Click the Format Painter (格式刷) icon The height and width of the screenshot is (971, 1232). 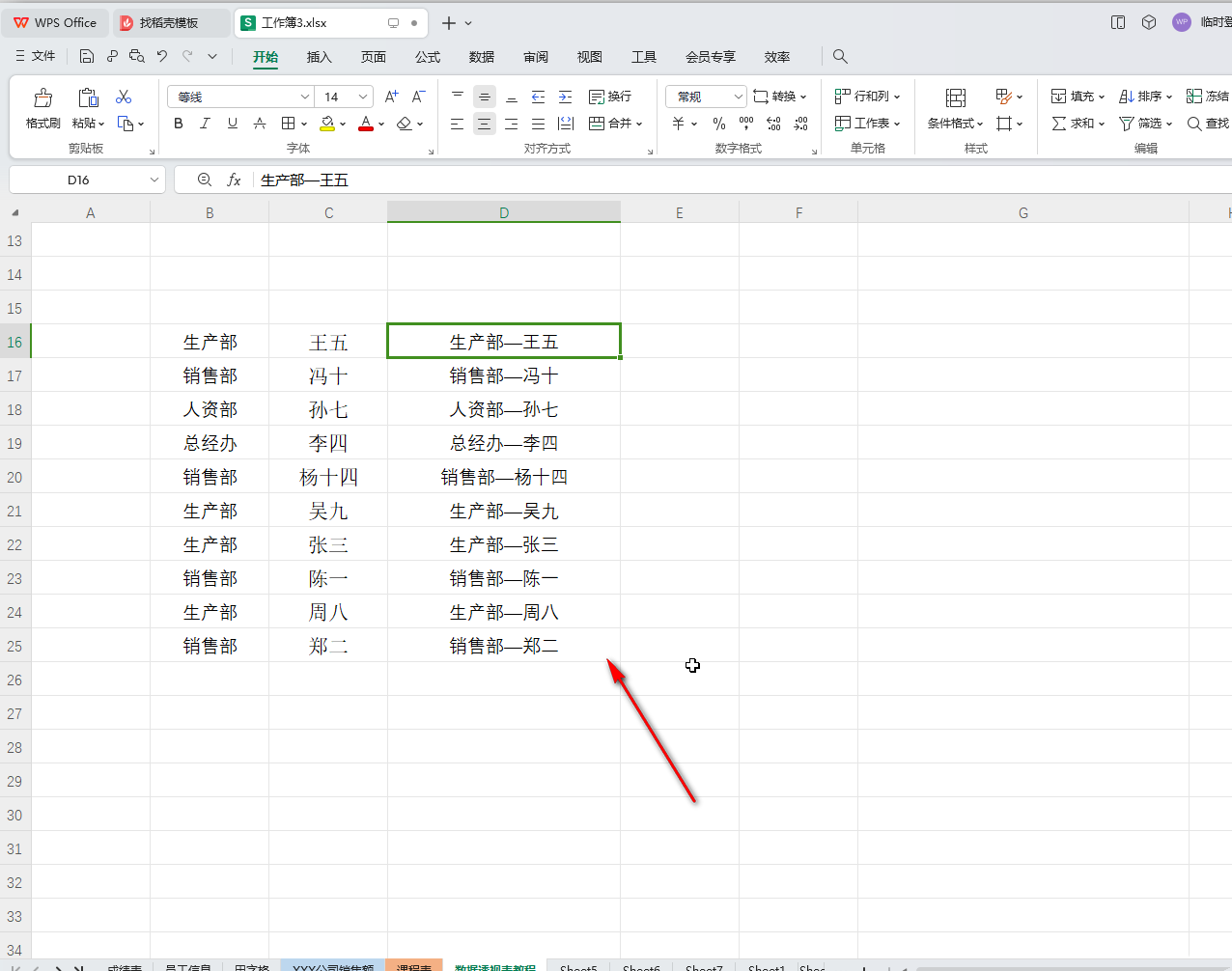coord(43,97)
